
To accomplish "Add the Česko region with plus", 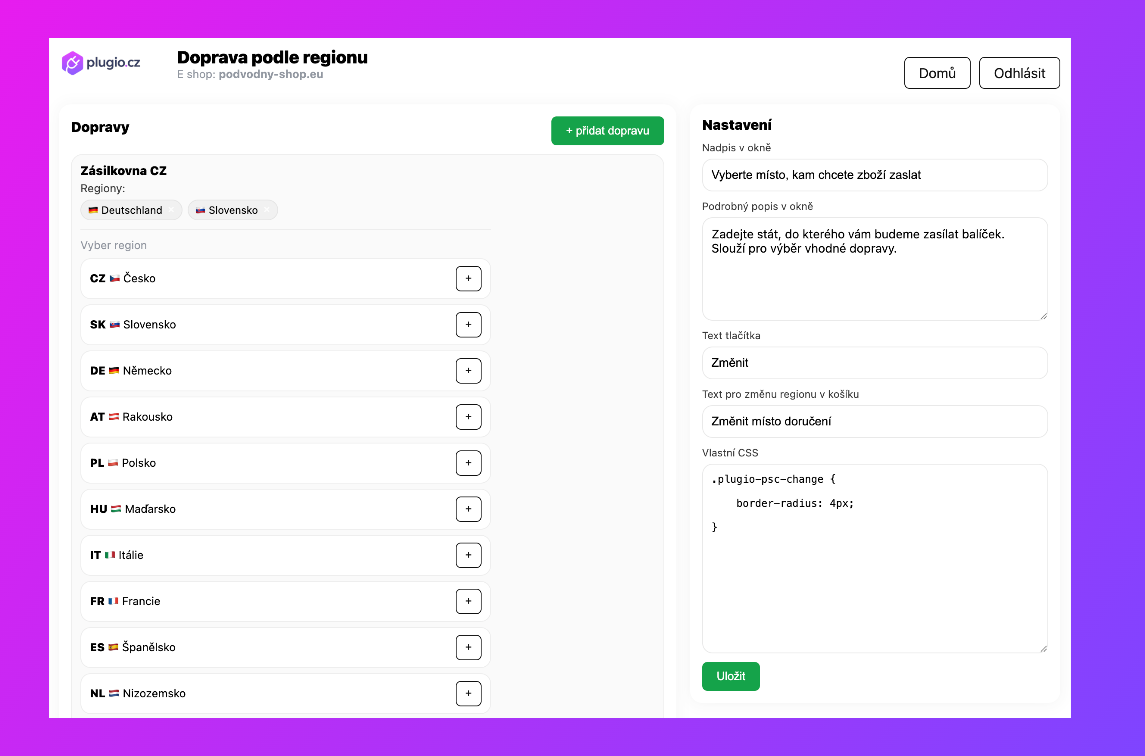I will point(468,279).
